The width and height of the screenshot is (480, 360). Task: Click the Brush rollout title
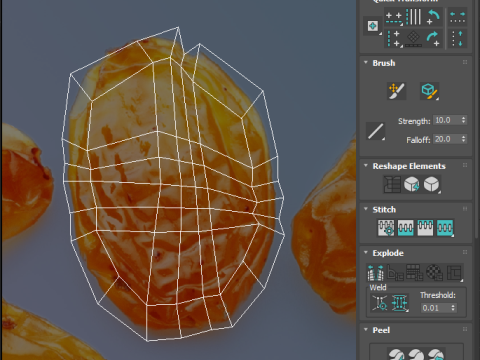point(384,63)
